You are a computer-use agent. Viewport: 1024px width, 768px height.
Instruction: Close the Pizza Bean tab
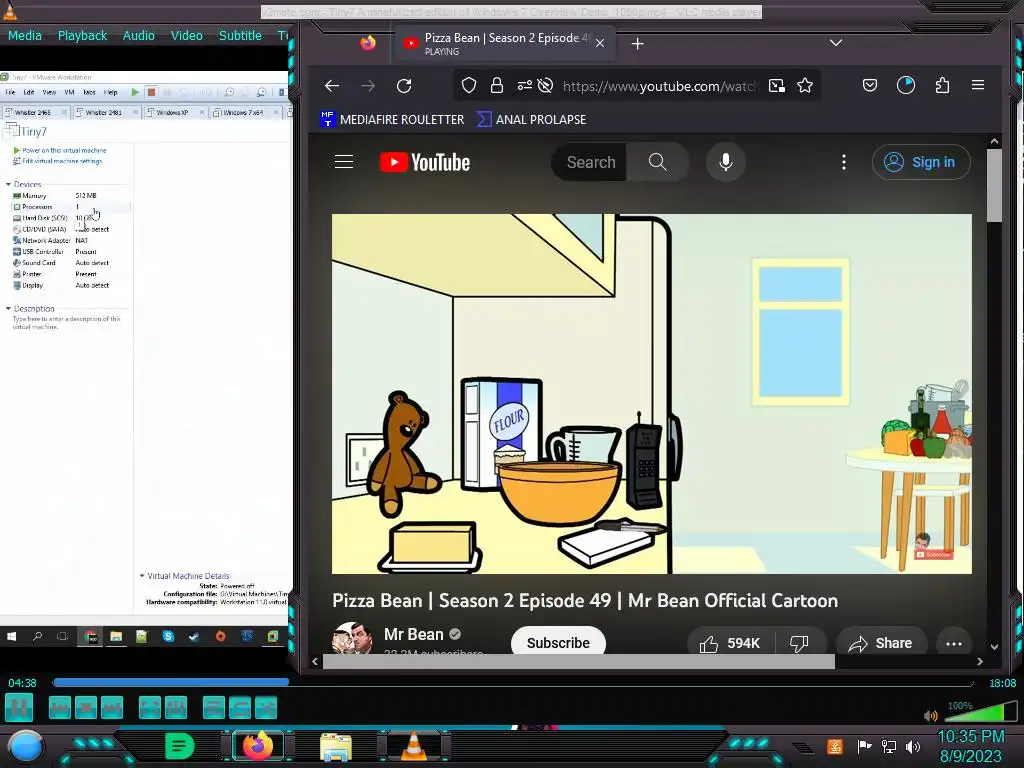click(600, 43)
